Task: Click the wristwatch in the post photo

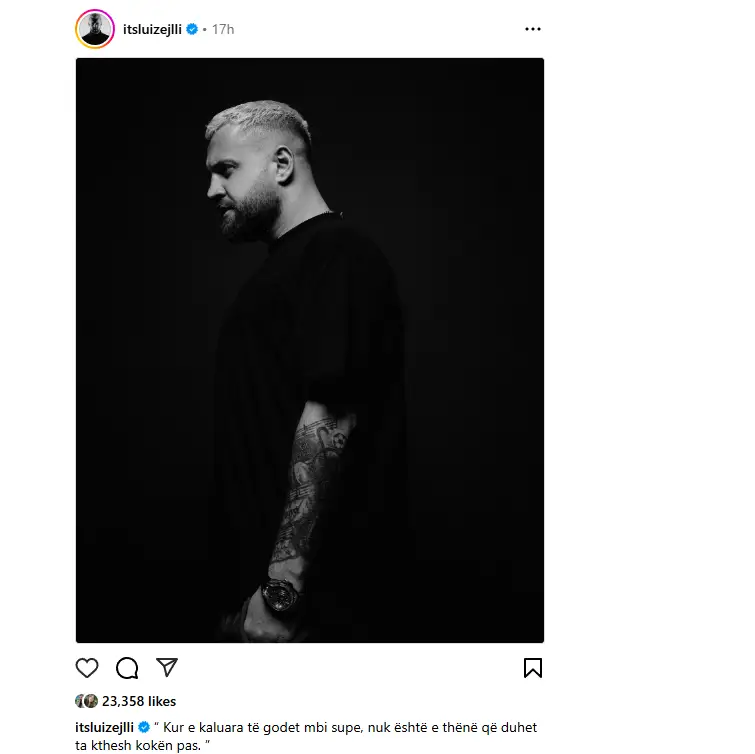Action: click(281, 595)
